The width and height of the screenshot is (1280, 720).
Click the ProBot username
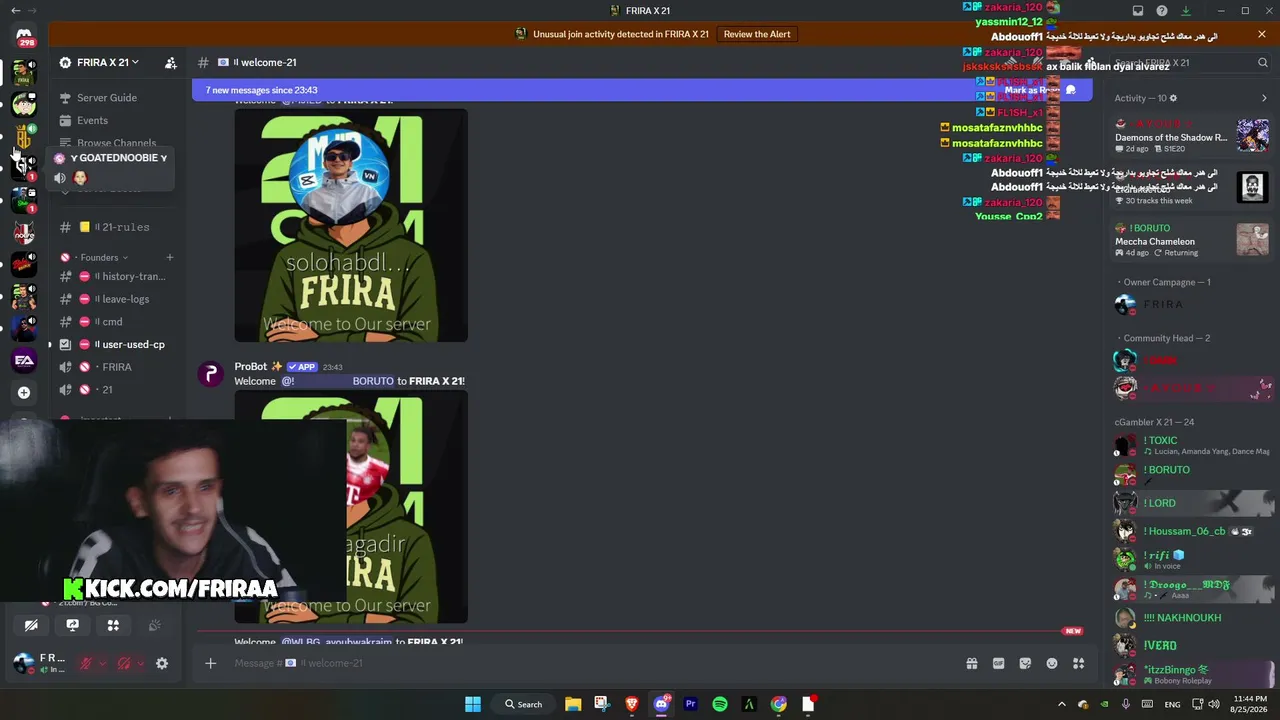point(251,367)
